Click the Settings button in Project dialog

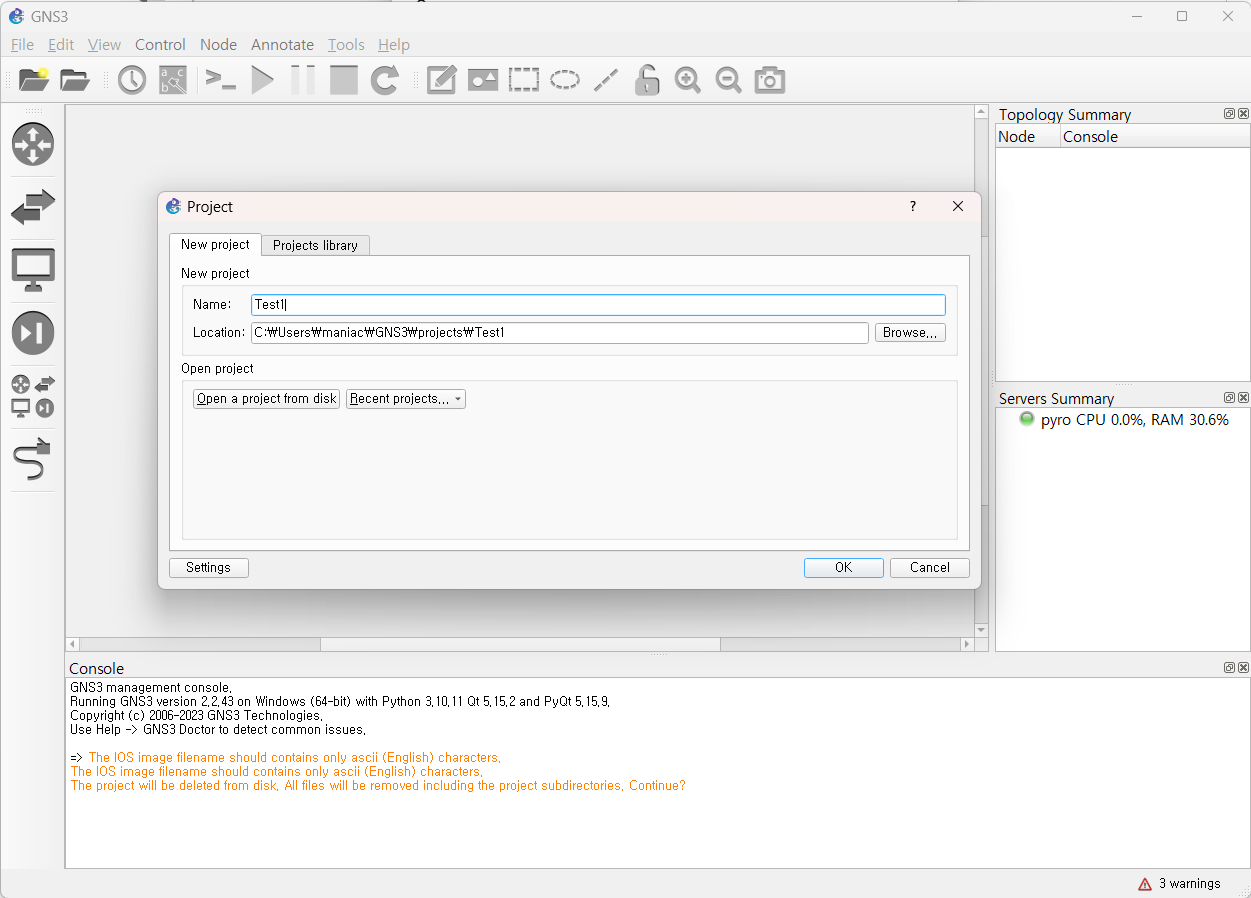(208, 568)
